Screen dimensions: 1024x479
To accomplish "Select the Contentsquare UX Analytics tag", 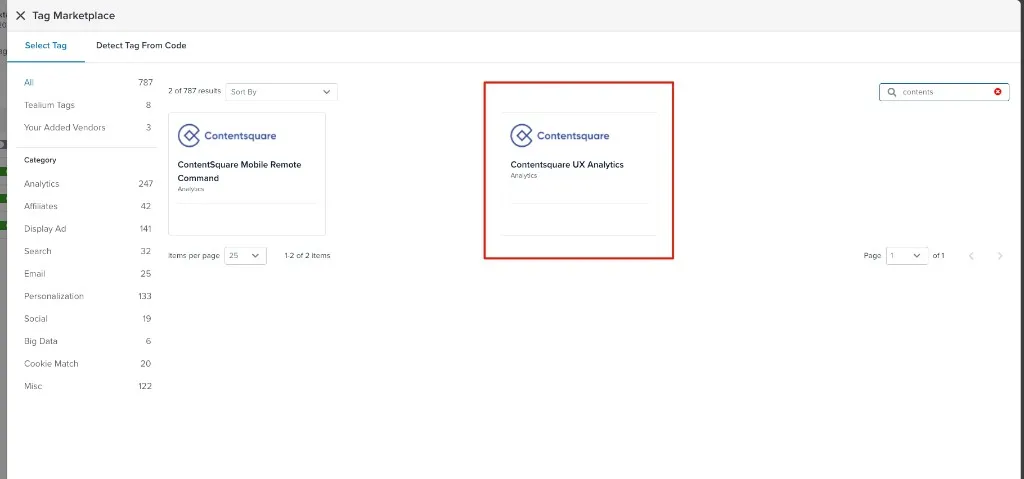I will 567,165.
